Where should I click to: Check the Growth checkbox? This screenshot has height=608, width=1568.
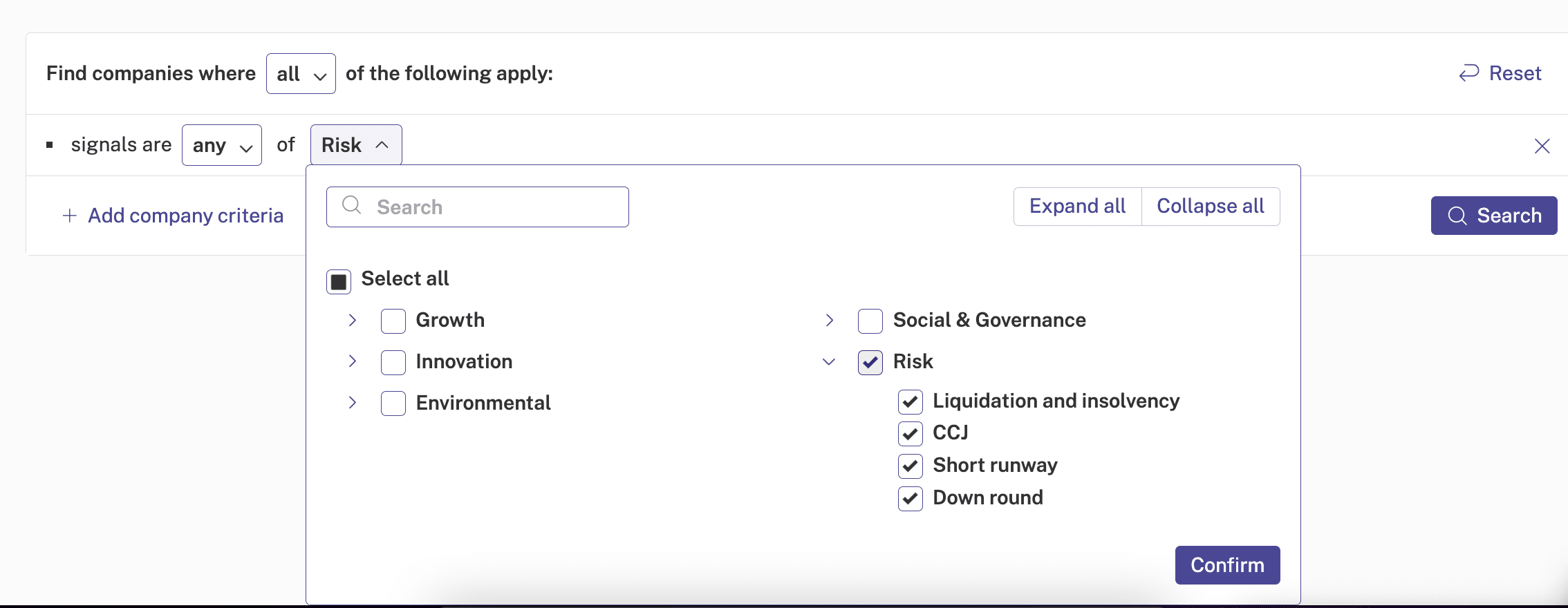[x=393, y=321]
